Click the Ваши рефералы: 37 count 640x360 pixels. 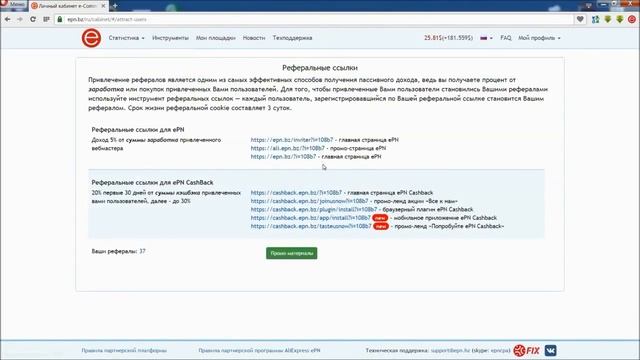[118, 251]
